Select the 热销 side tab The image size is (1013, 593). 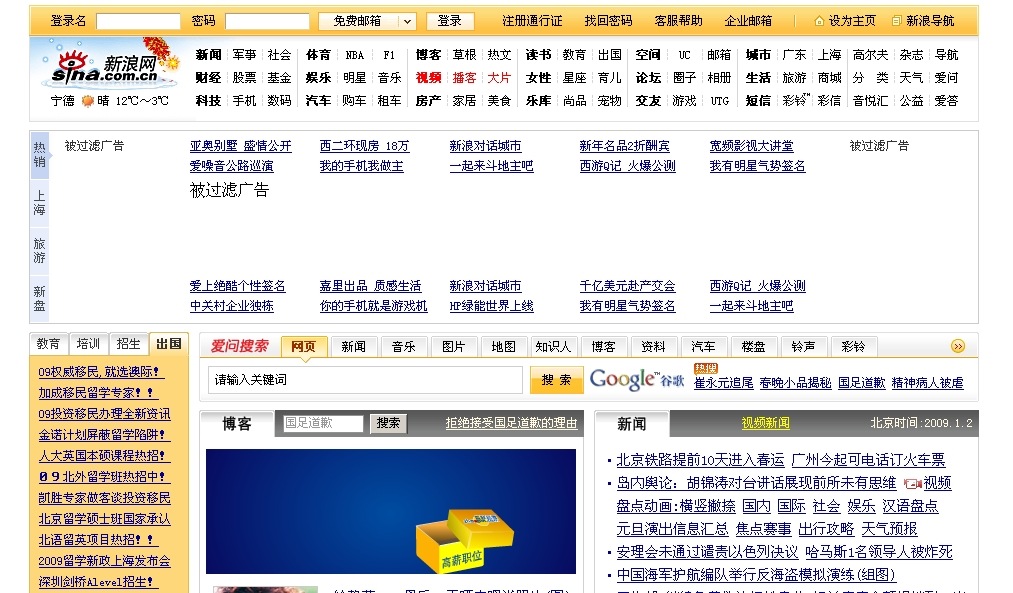[39, 154]
